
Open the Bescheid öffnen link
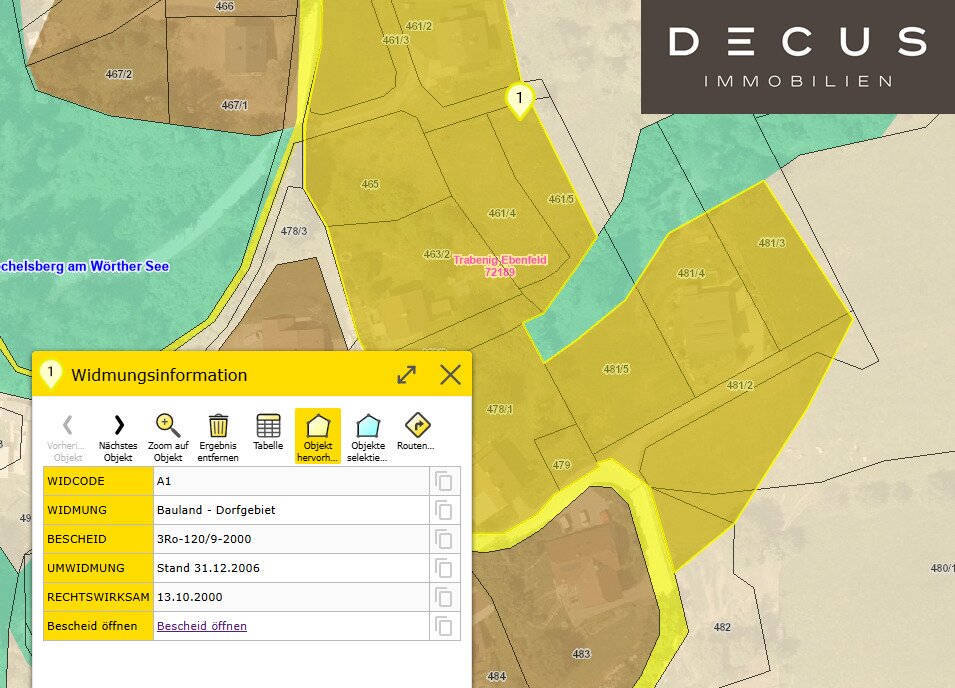(202, 626)
